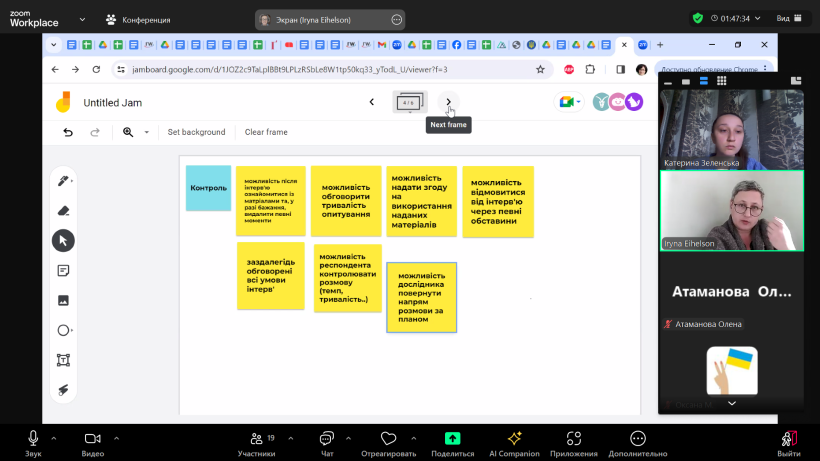Open a new browser tab
Image resolution: width=820 pixels, height=461 pixels.
point(660,45)
